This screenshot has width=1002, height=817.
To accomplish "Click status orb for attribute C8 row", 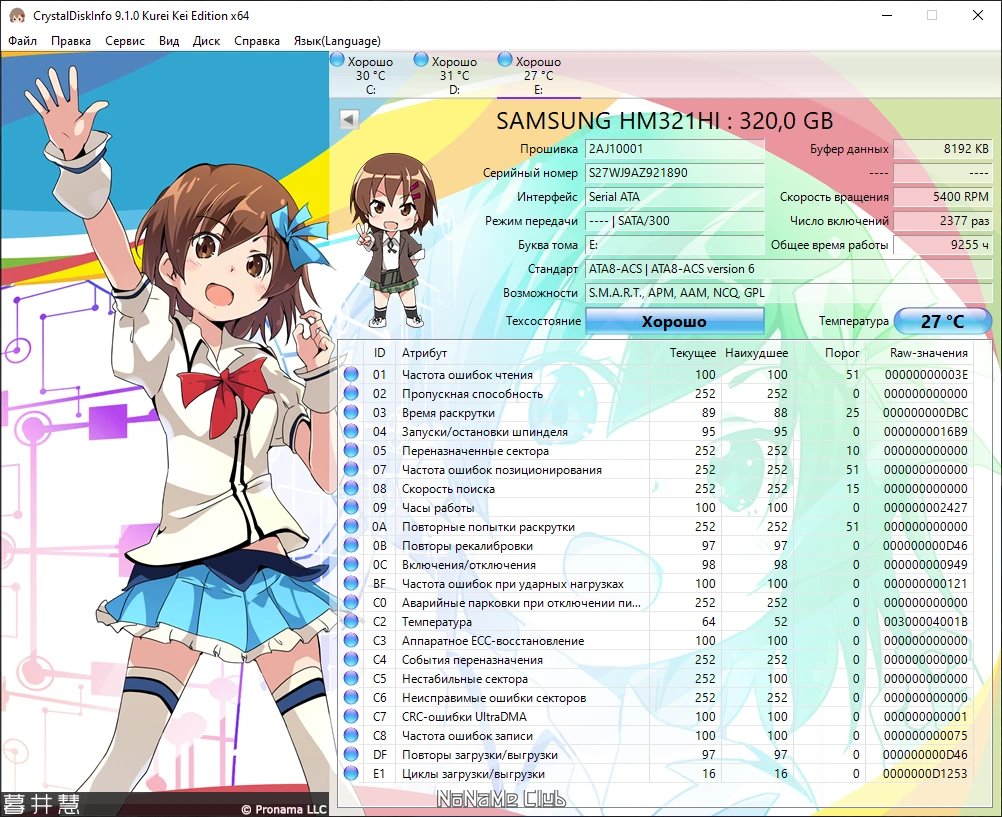I will click(351, 735).
